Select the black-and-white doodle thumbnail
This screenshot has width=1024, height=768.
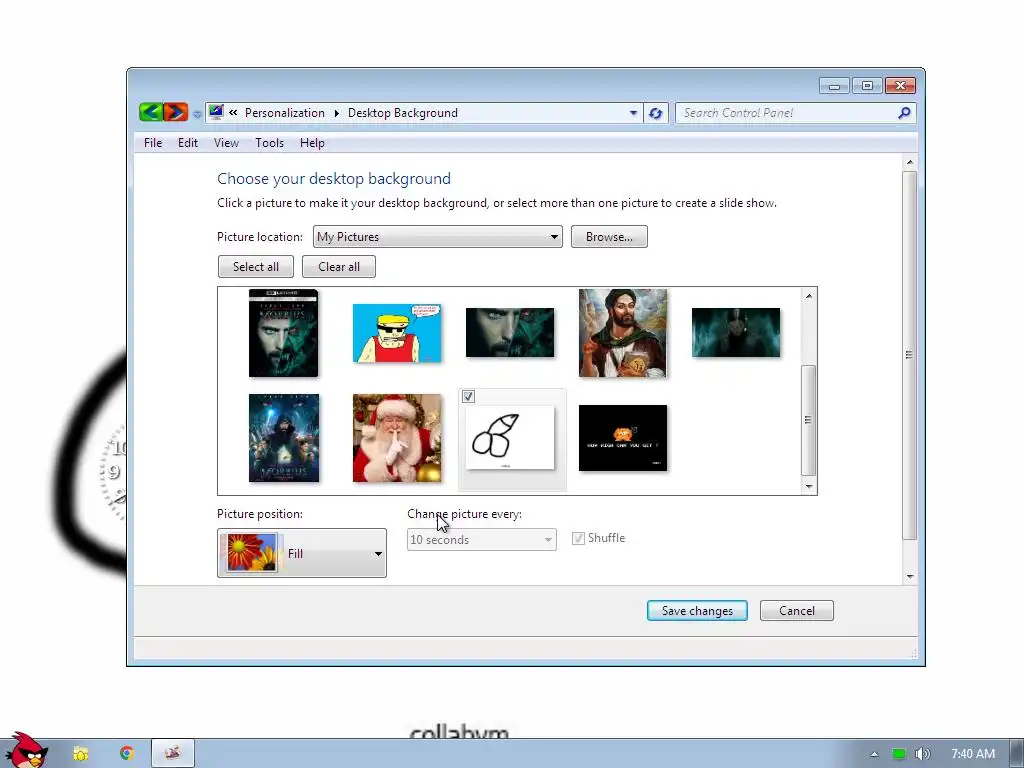click(x=510, y=438)
